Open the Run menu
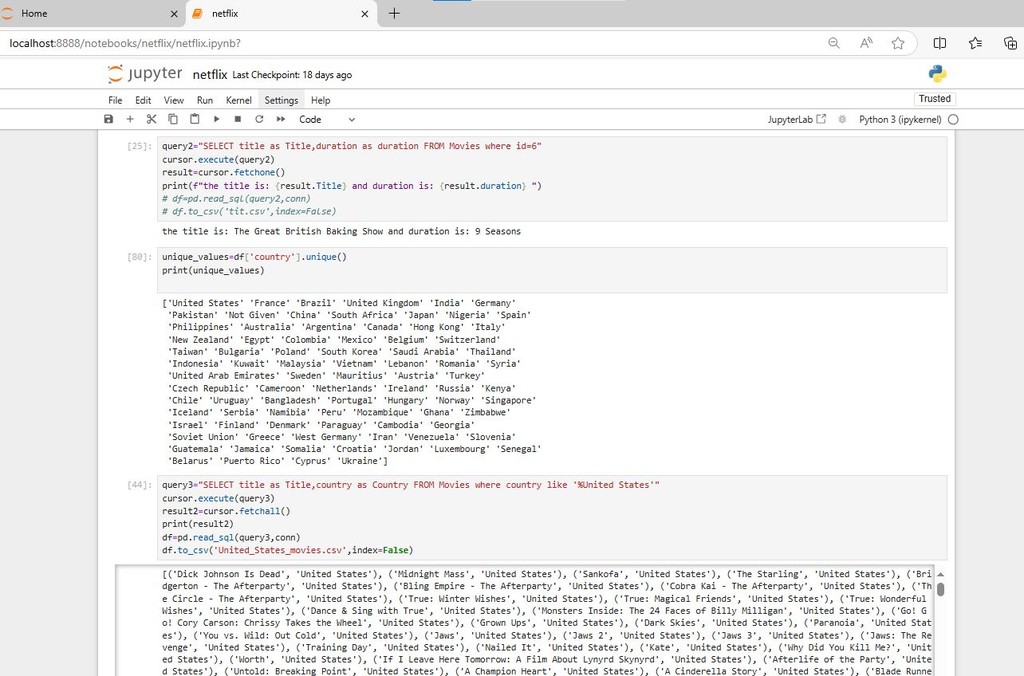 (x=205, y=100)
